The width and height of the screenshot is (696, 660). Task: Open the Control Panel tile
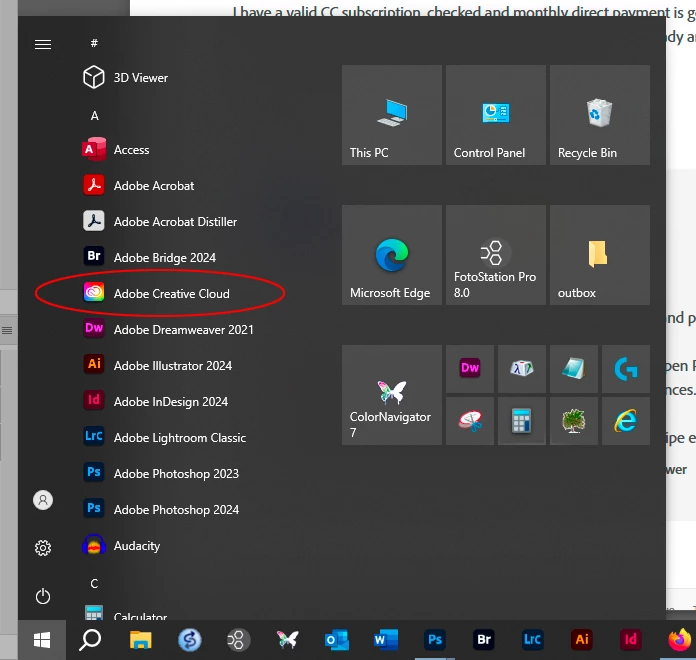[x=496, y=115]
